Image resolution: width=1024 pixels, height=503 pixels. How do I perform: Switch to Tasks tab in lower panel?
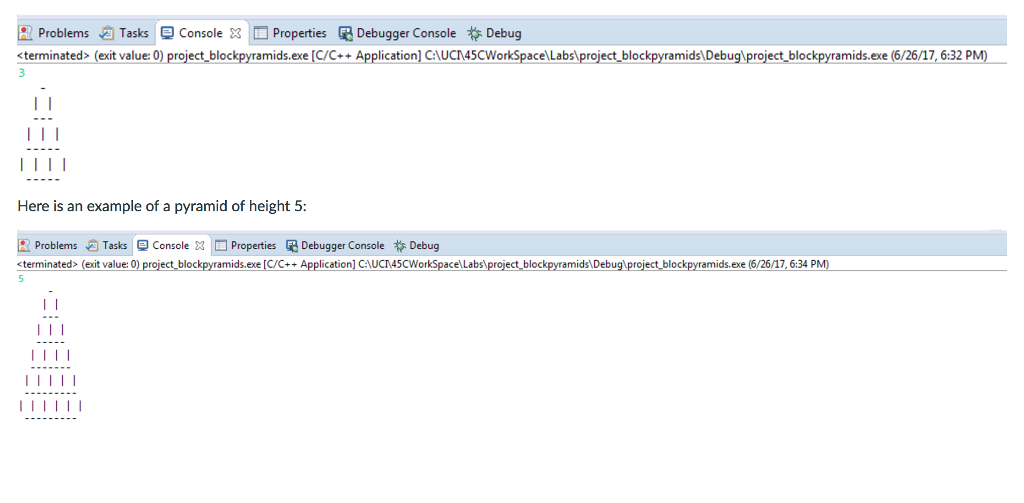107,246
